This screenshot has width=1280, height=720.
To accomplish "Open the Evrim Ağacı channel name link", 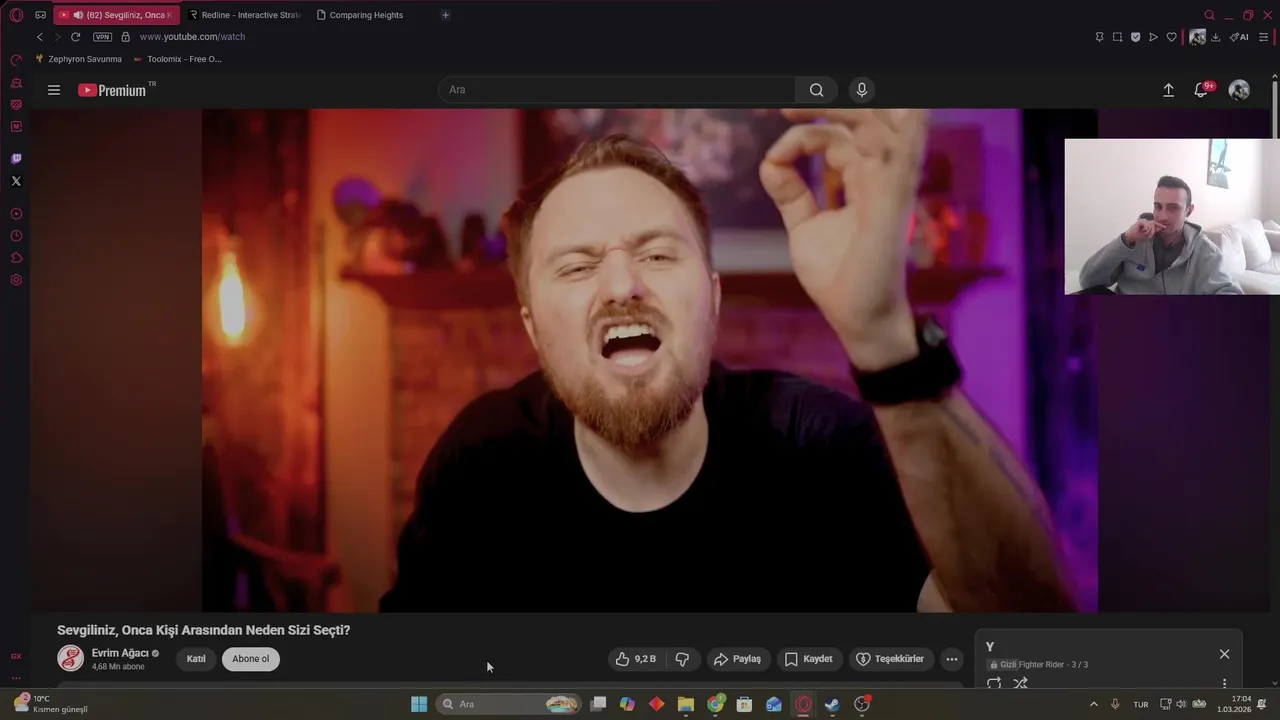I will click(x=120, y=653).
